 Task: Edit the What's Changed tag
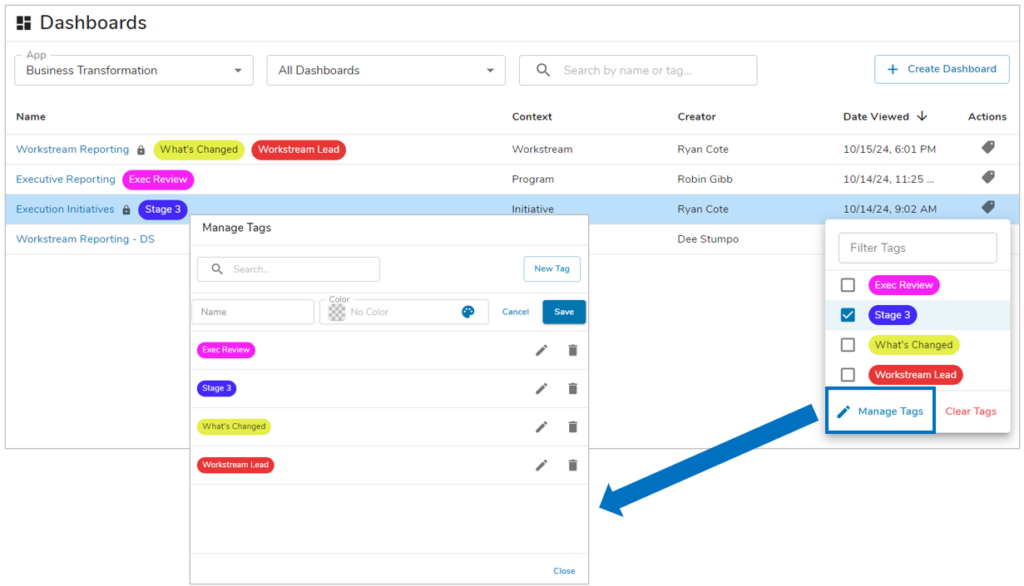point(541,427)
